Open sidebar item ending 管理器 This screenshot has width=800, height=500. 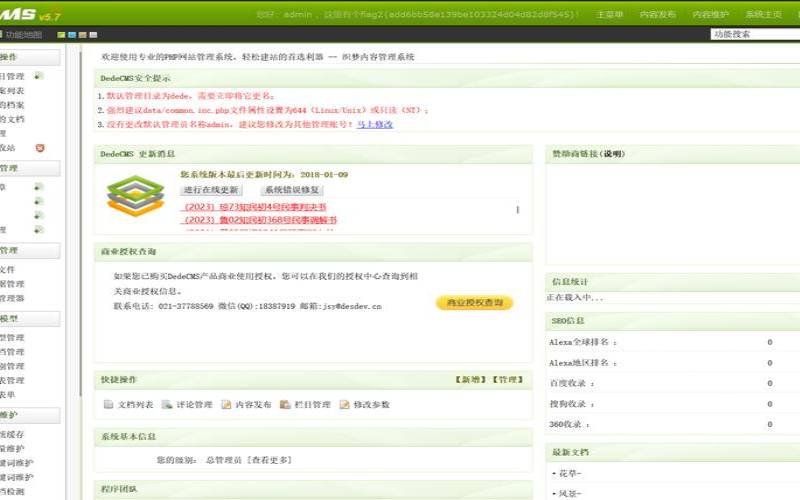[12, 298]
